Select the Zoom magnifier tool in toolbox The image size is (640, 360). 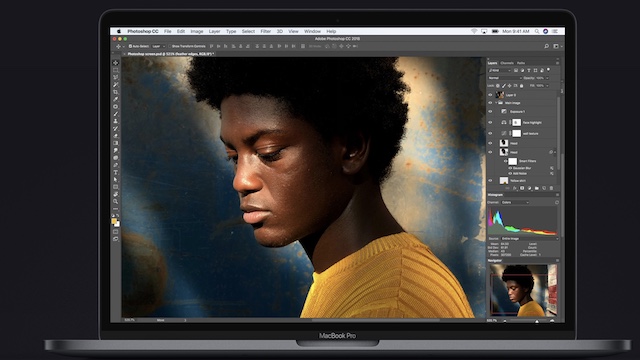click(x=116, y=202)
